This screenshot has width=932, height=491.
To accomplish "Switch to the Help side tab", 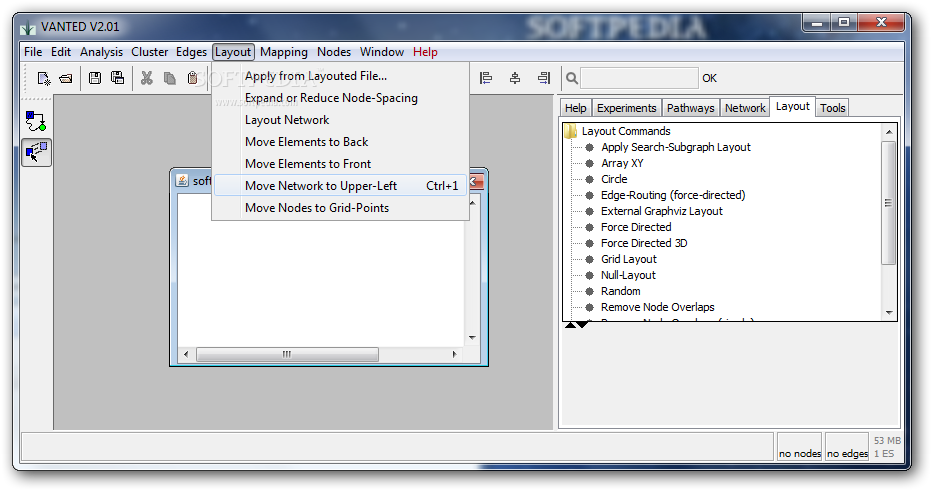I will pos(575,108).
